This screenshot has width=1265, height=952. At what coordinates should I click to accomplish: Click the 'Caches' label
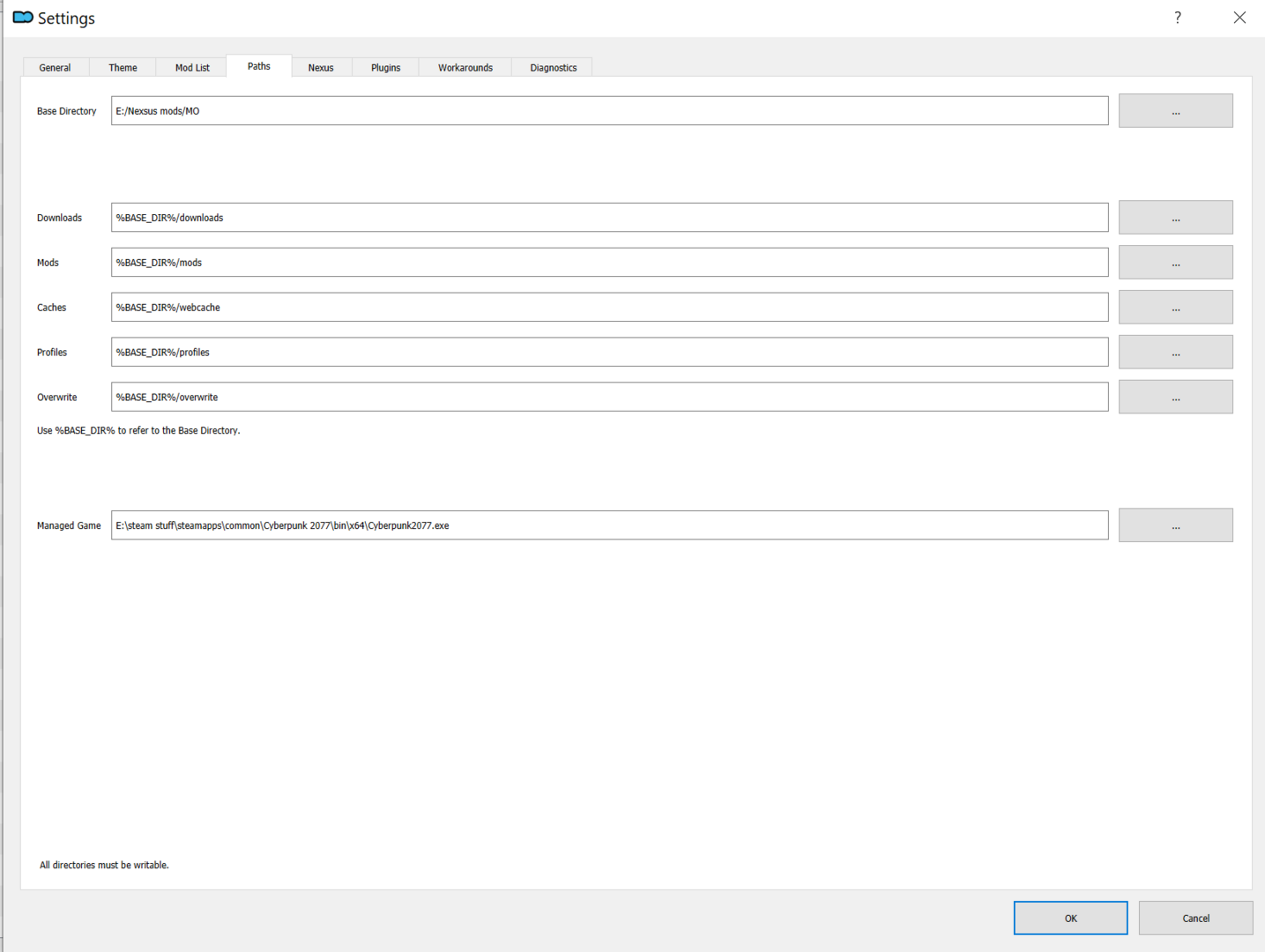tap(51, 308)
